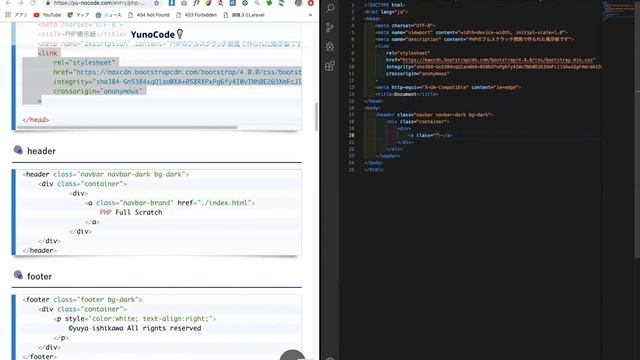Click the closing </html> tag in editor
This screenshot has width=640, height=360.
tap(373, 170)
